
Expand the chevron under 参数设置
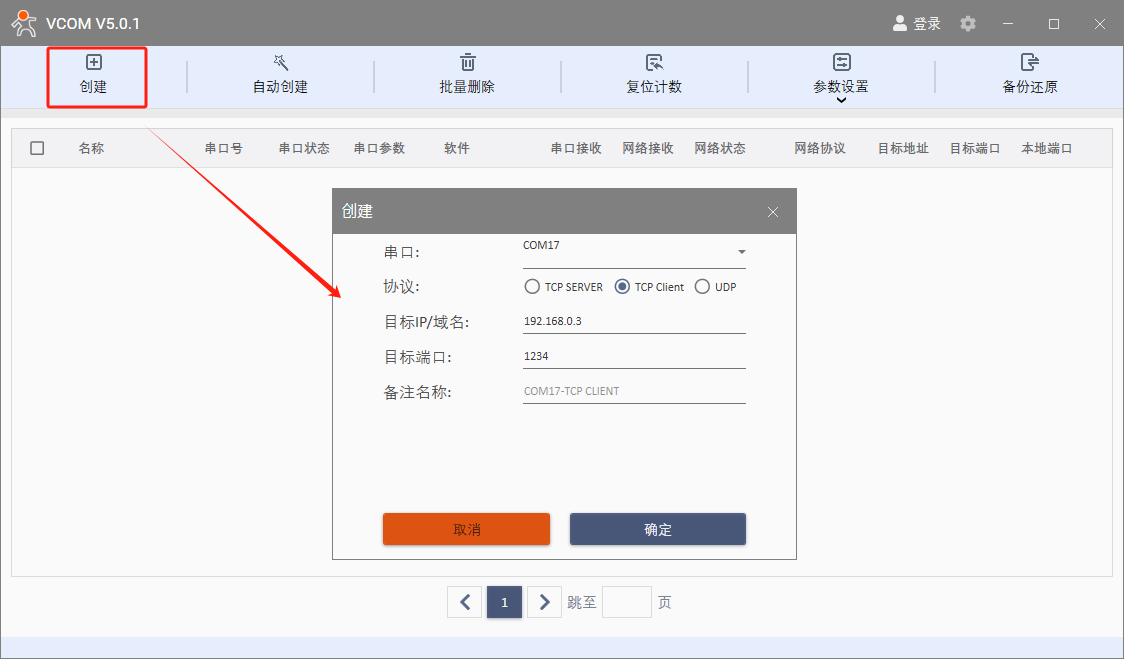(841, 100)
